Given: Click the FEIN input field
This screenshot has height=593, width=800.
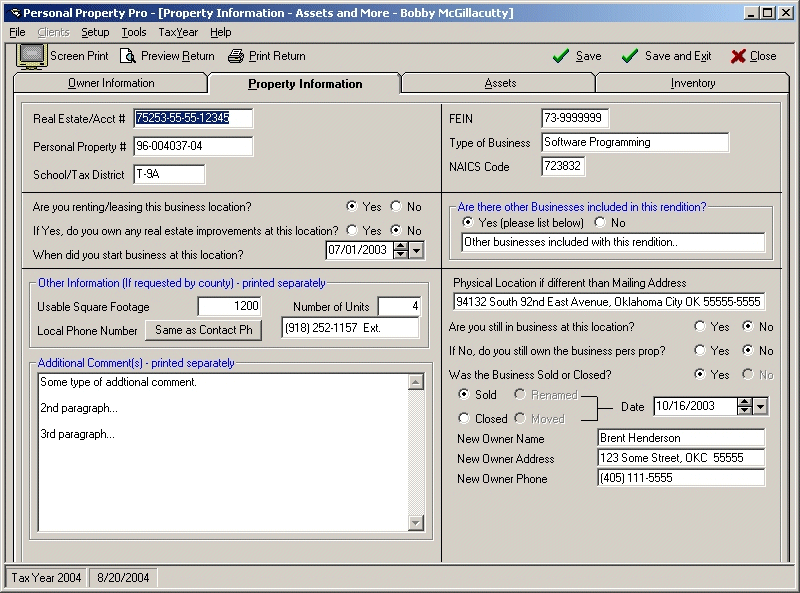Looking at the screenshot, I should pyautogui.click(x=575, y=118).
